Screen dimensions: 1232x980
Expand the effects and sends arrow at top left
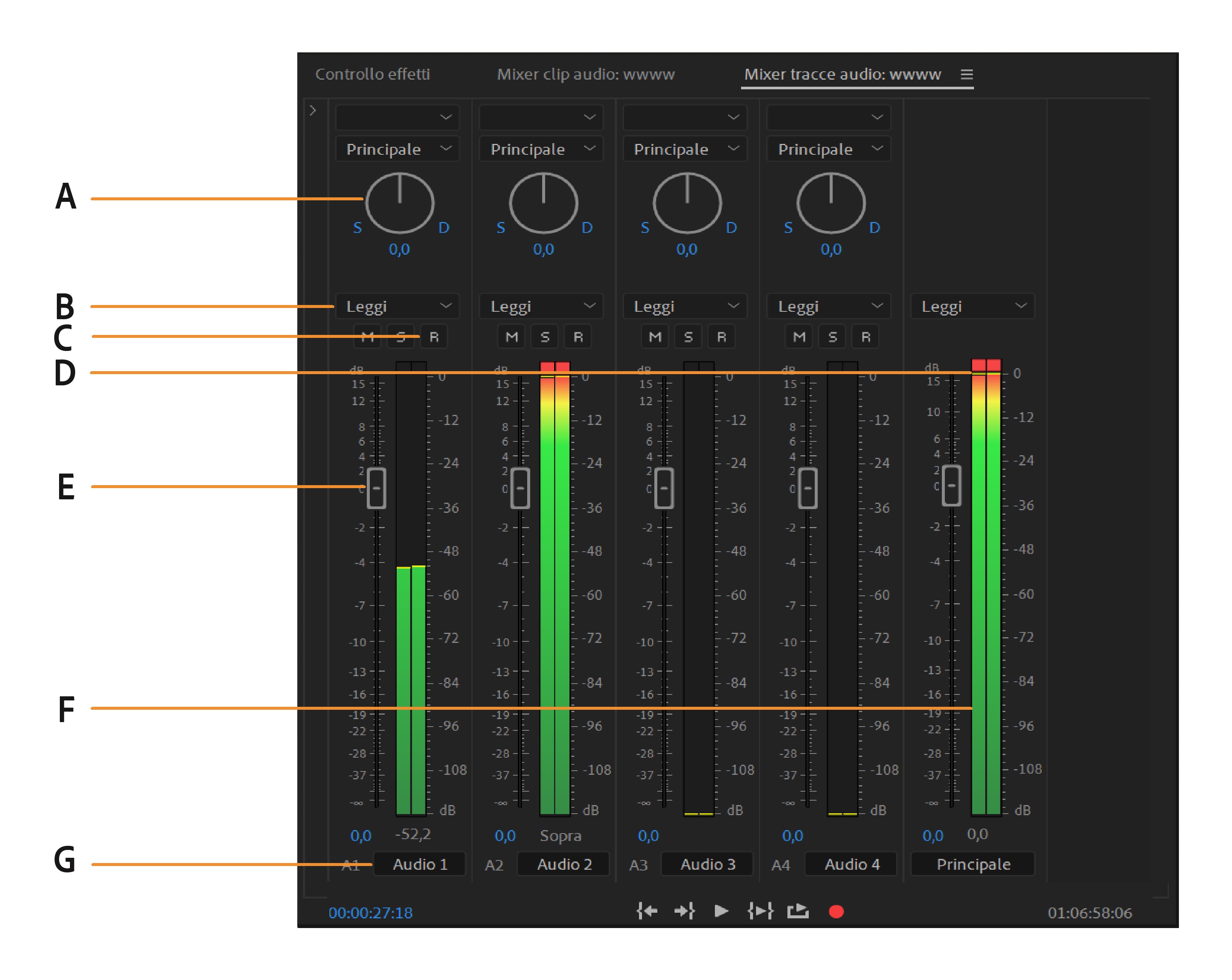313,110
